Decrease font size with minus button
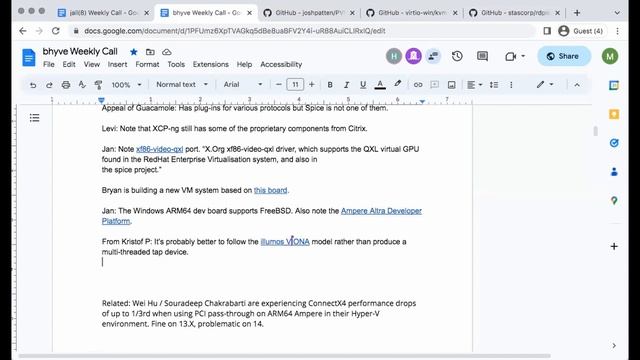This screenshot has width=640, height=360. pos(278,84)
